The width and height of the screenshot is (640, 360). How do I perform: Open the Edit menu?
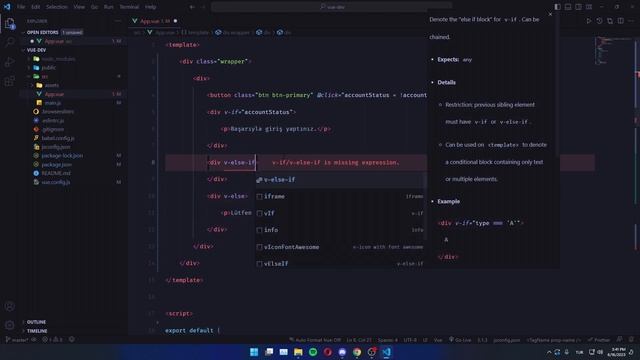(x=36, y=7)
